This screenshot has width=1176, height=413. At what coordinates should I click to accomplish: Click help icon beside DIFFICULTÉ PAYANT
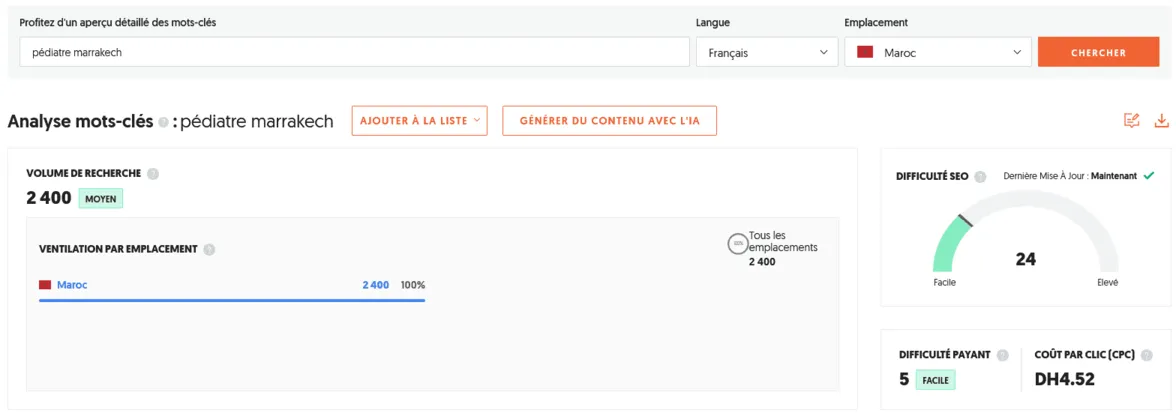click(1003, 355)
